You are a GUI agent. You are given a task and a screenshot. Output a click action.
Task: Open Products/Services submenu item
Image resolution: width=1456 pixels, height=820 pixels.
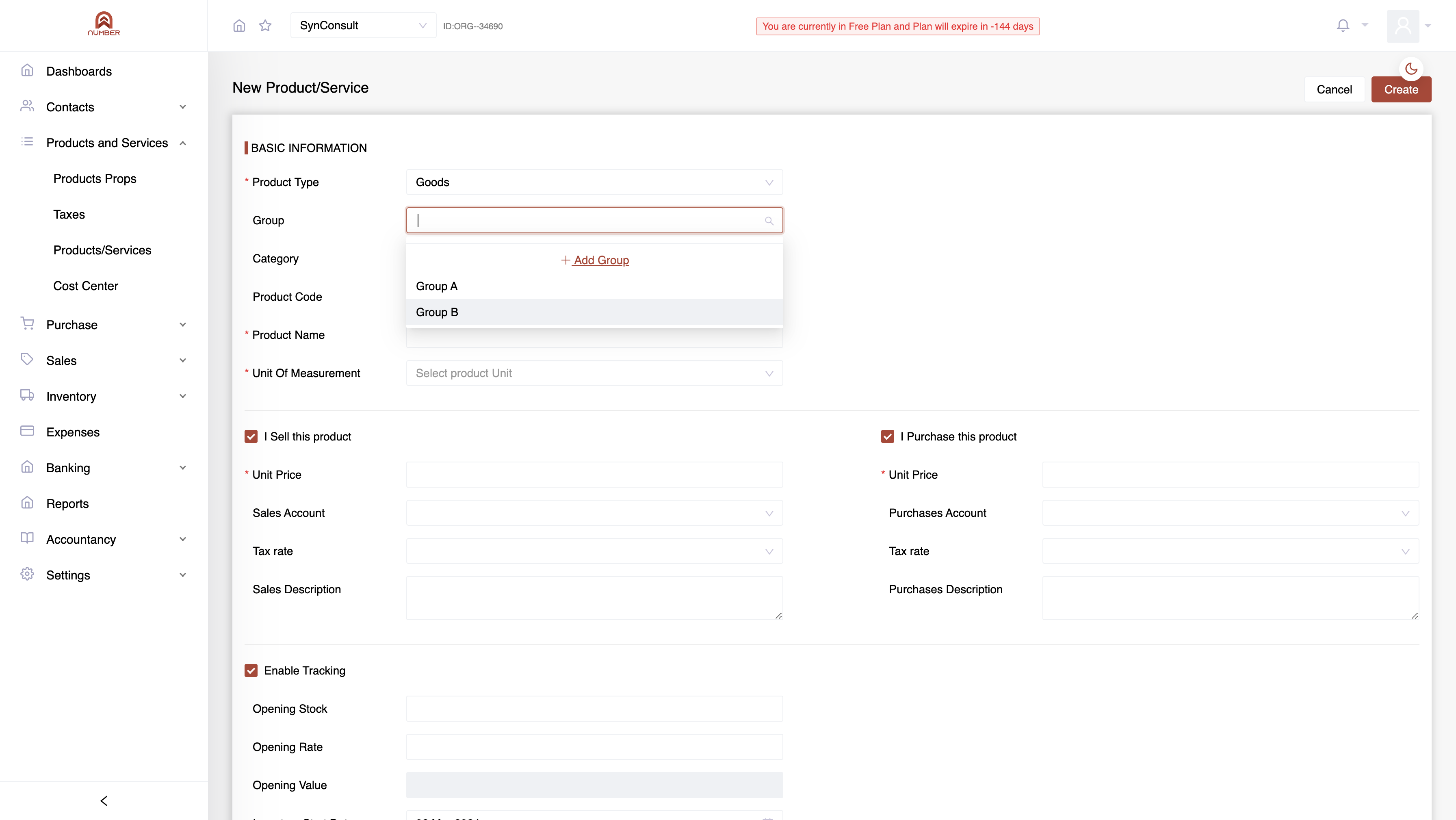(x=102, y=250)
